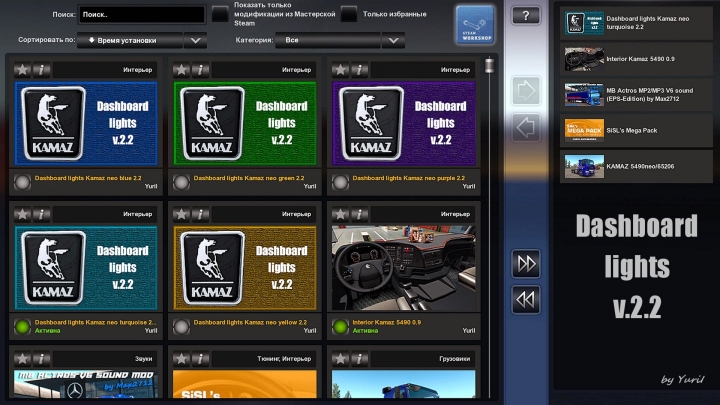720x405 pixels.
Task: Select the blue Kamaz Dashboard lights thumbnail
Action: click(x=86, y=124)
